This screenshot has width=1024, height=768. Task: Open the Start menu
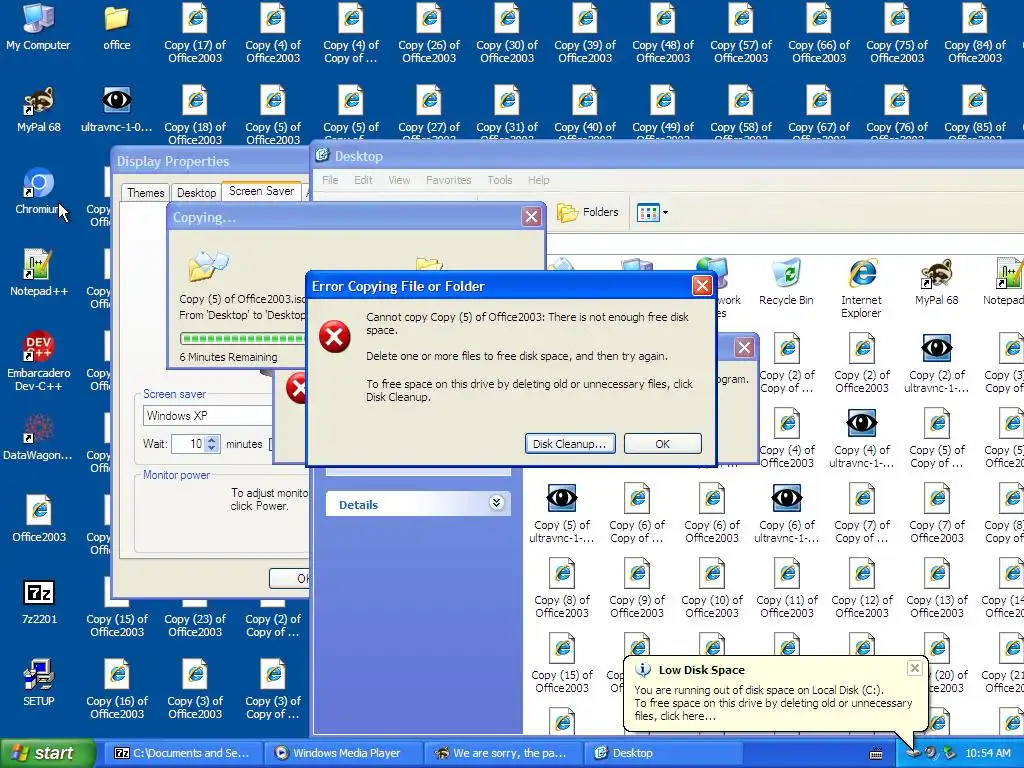click(x=47, y=753)
